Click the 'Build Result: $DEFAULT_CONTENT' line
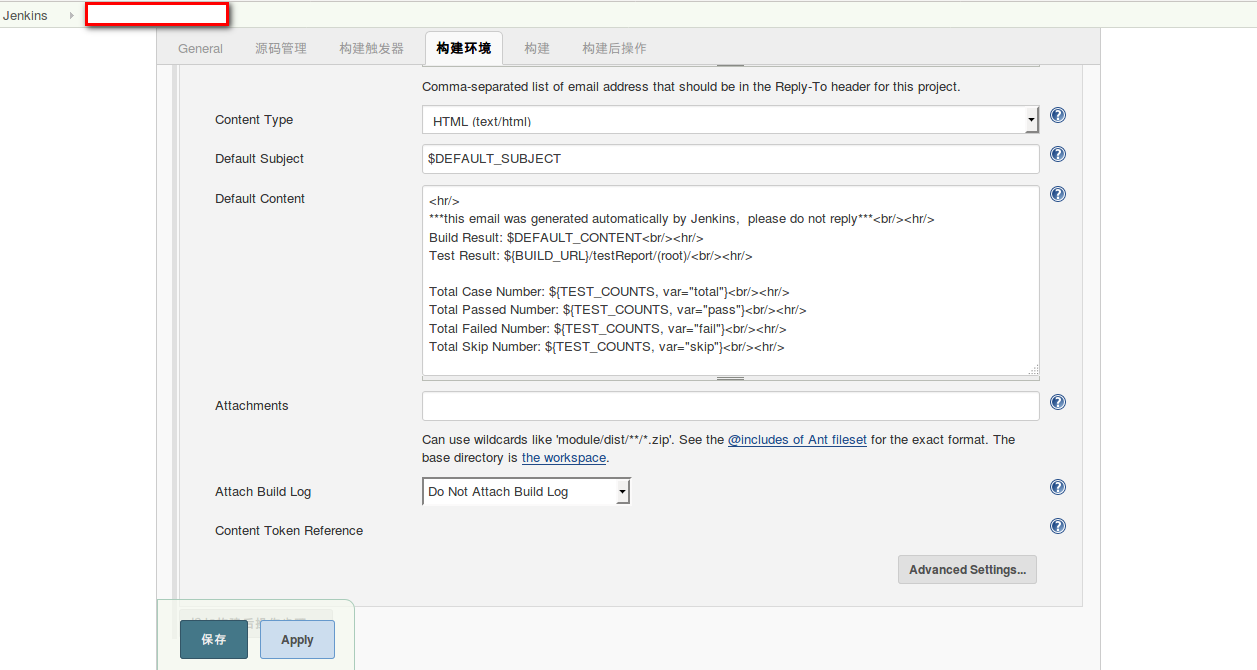 tap(566, 237)
